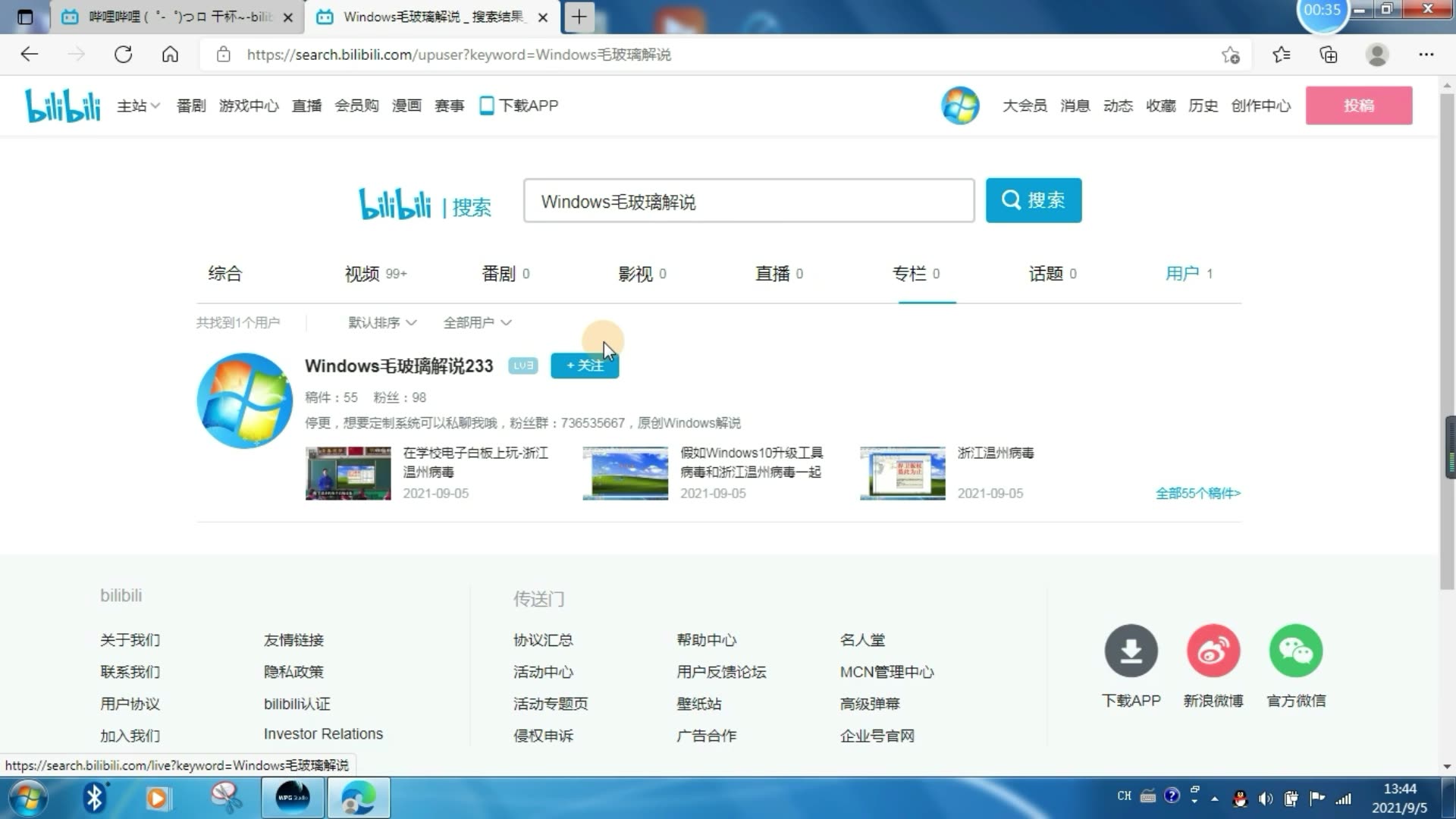Click the Bilibili home logo icon
The image size is (1456, 819).
62,105
